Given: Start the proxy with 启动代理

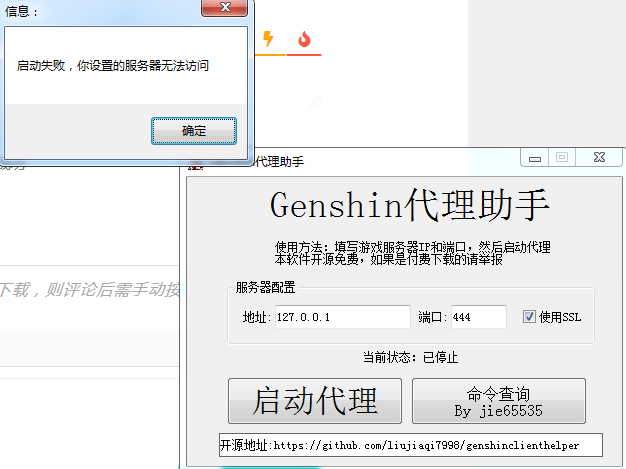Looking at the screenshot, I should [315, 400].
